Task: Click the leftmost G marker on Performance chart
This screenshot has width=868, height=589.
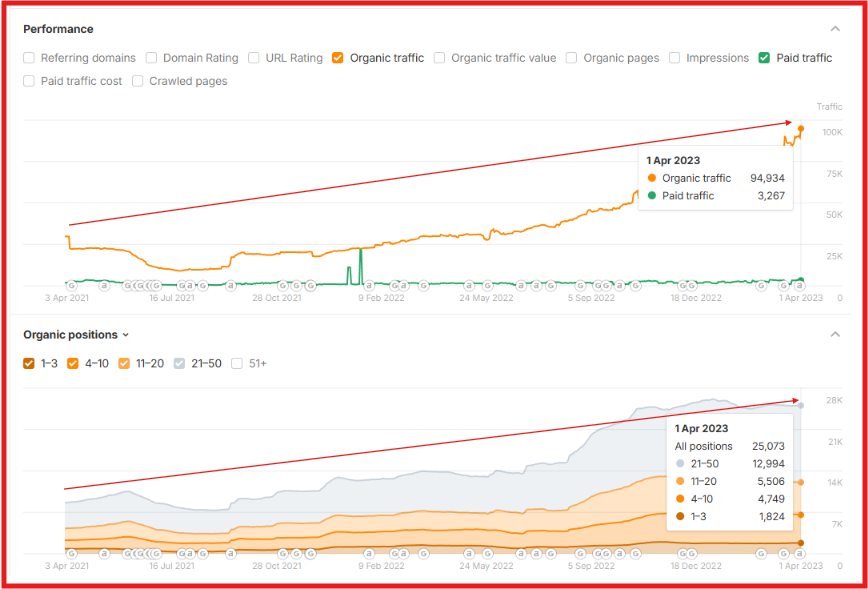Action: (71, 285)
